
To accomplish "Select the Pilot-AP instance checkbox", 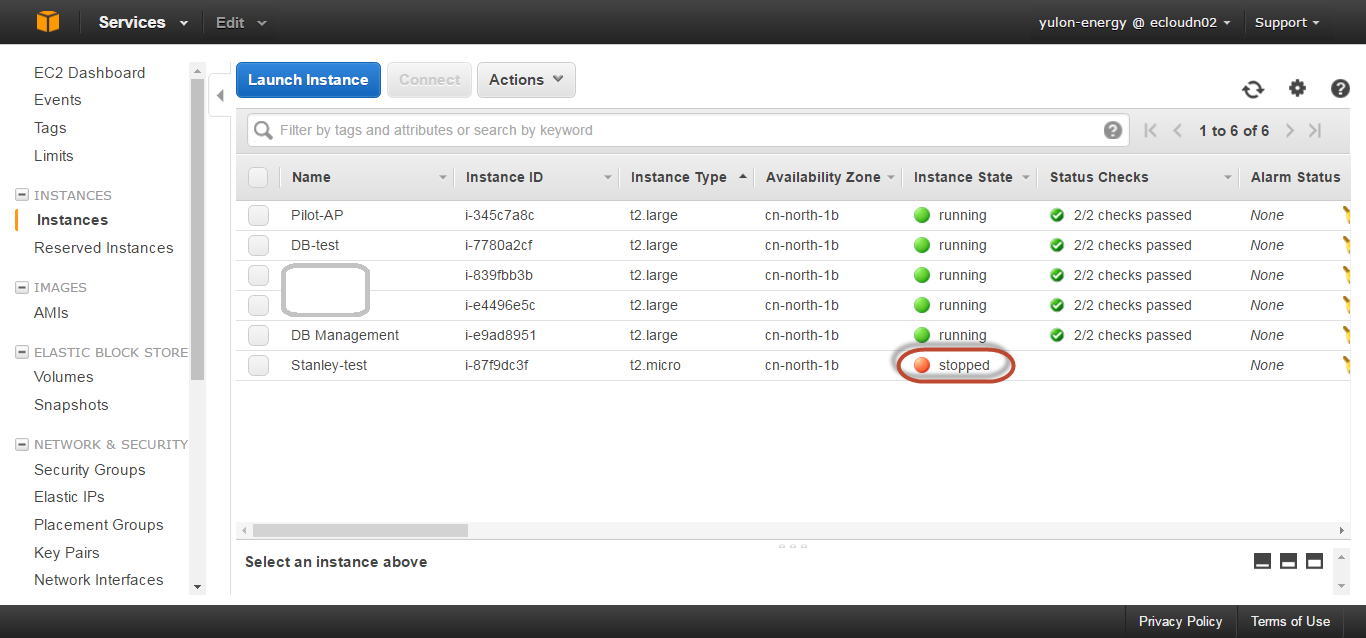I will 259,215.
